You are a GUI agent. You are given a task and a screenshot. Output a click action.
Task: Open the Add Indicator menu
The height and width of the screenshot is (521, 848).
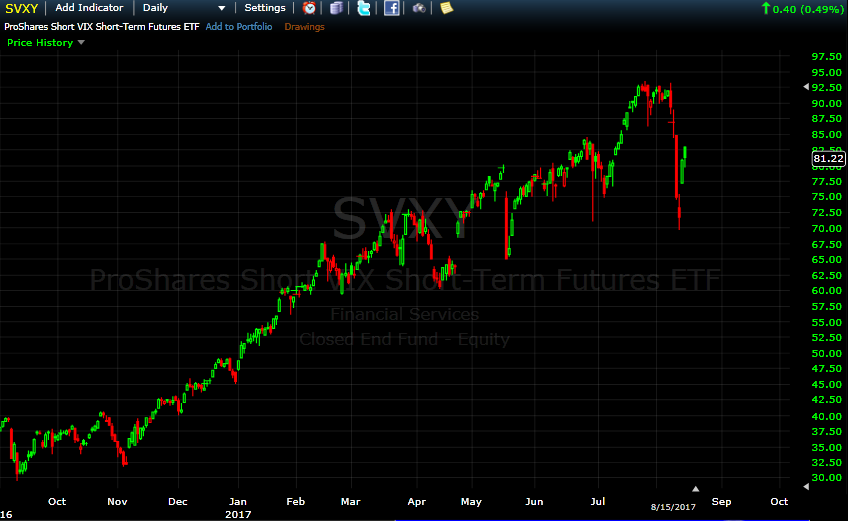pyautogui.click(x=89, y=8)
